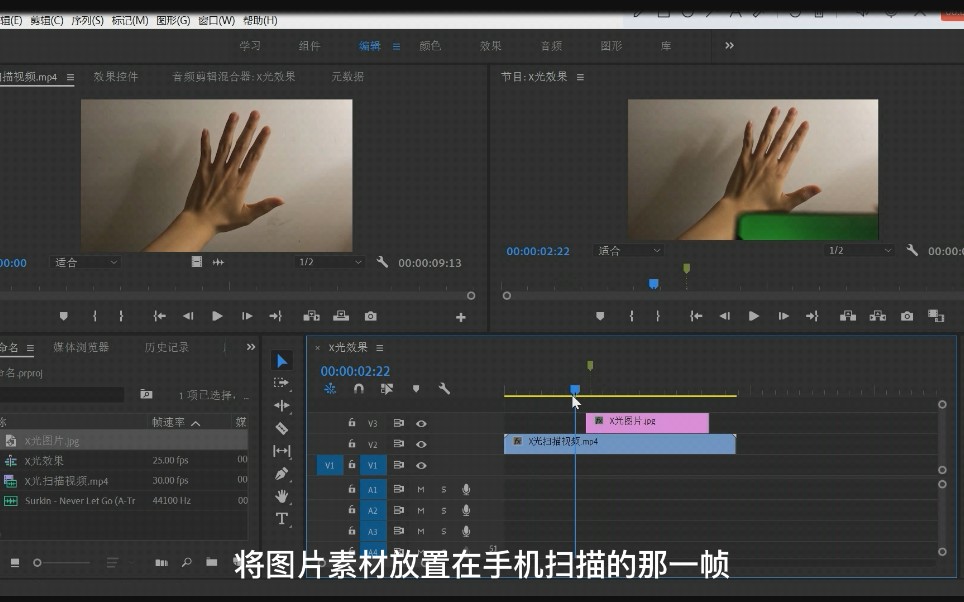Click the Play button in Program monitor
The height and width of the screenshot is (602, 964).
(753, 315)
